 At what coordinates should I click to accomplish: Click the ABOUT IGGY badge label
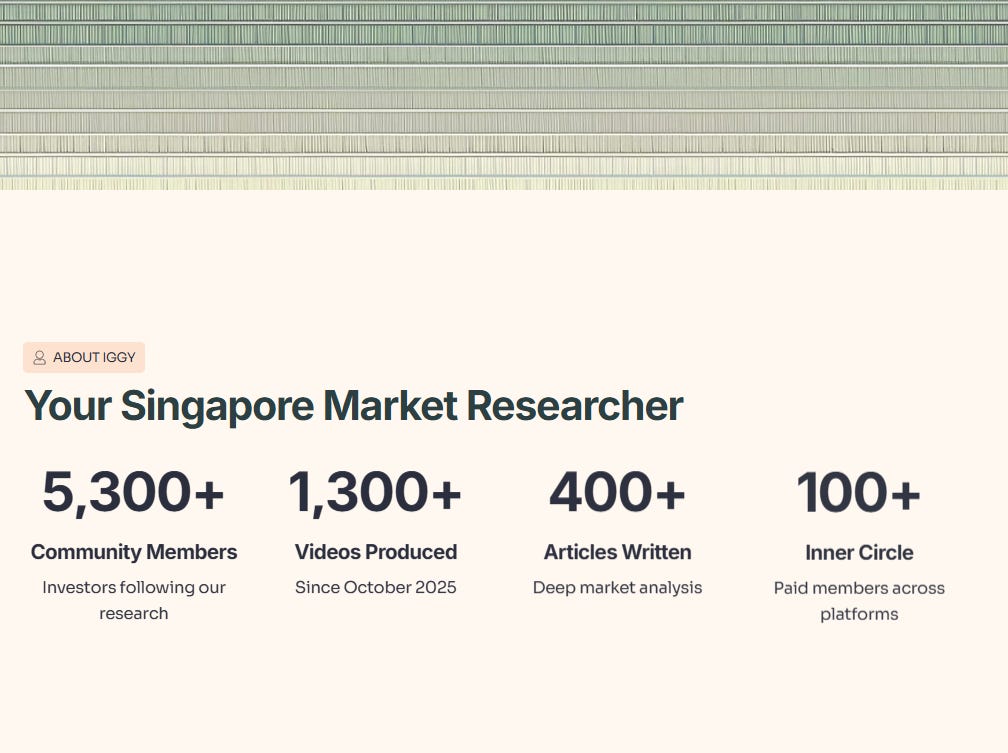[94, 358]
